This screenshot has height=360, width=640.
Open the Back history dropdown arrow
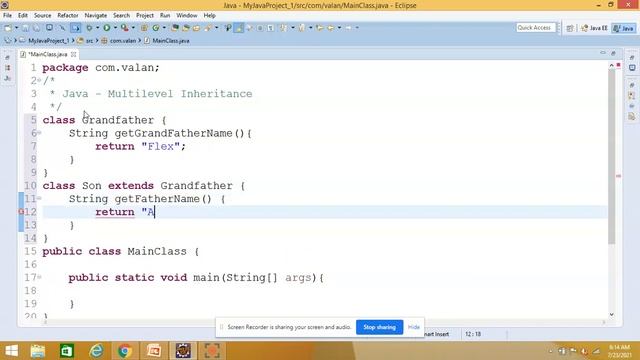(x=339, y=28)
